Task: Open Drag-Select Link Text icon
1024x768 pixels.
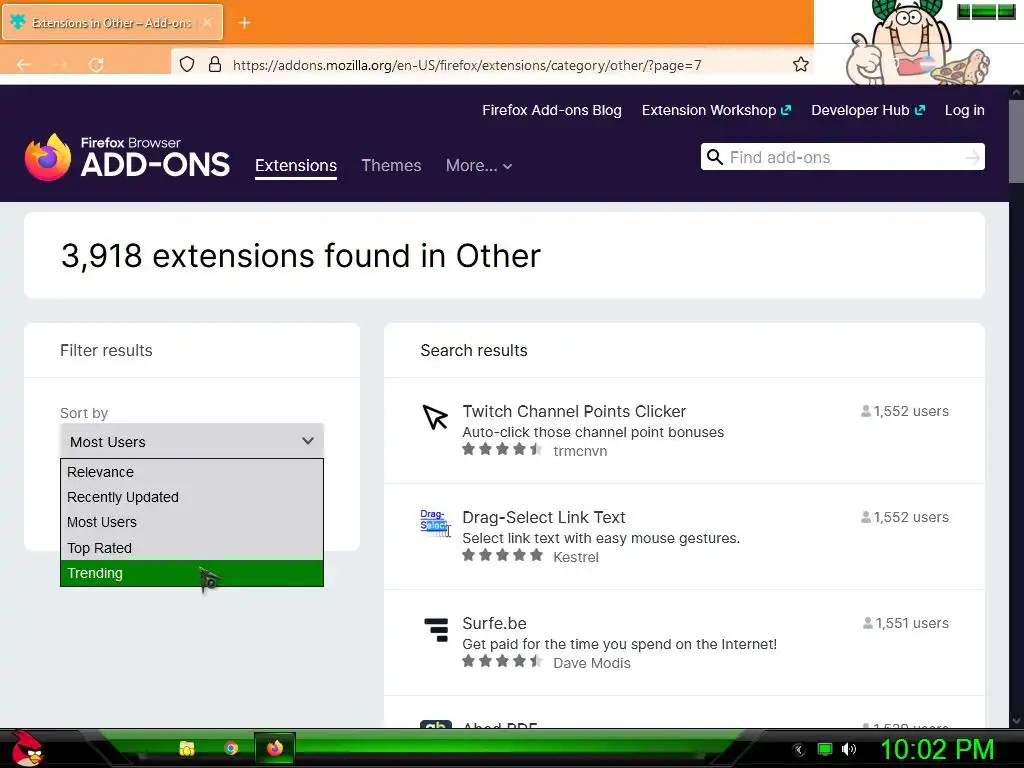Action: pyautogui.click(x=435, y=523)
